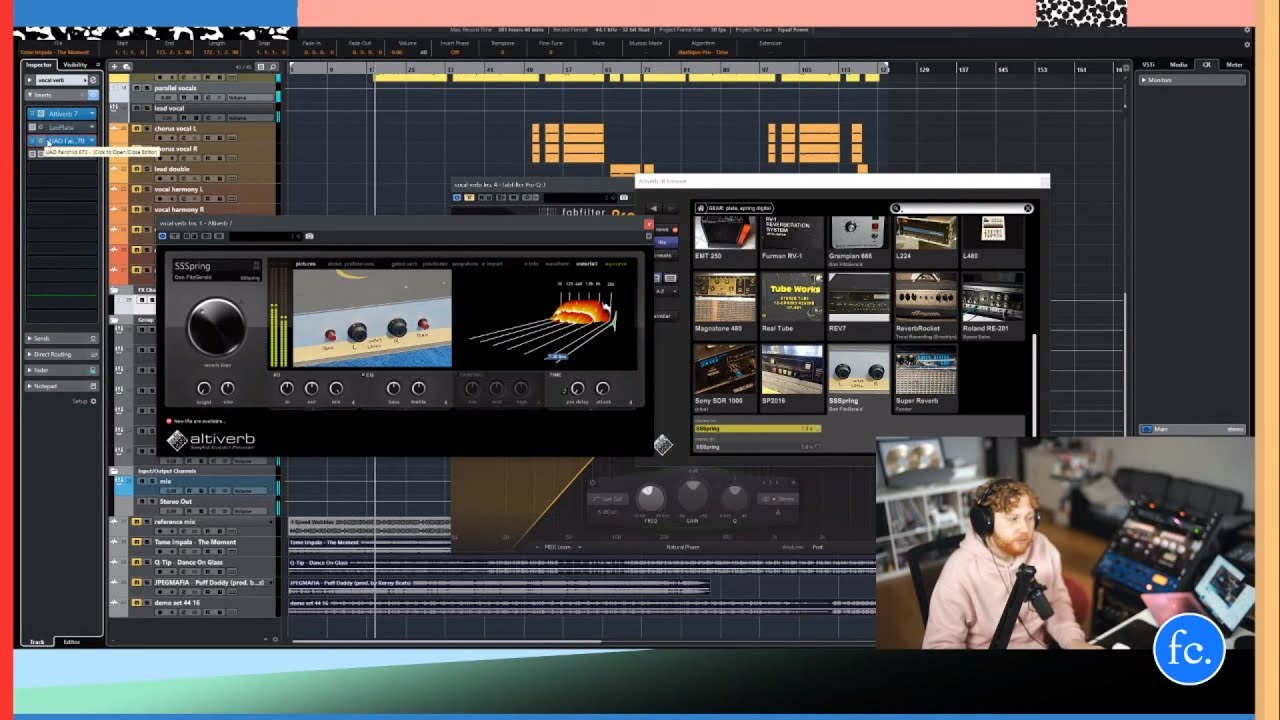Click the IR browser search field
Screen dimensions: 1280x720
pyautogui.click(x=961, y=208)
